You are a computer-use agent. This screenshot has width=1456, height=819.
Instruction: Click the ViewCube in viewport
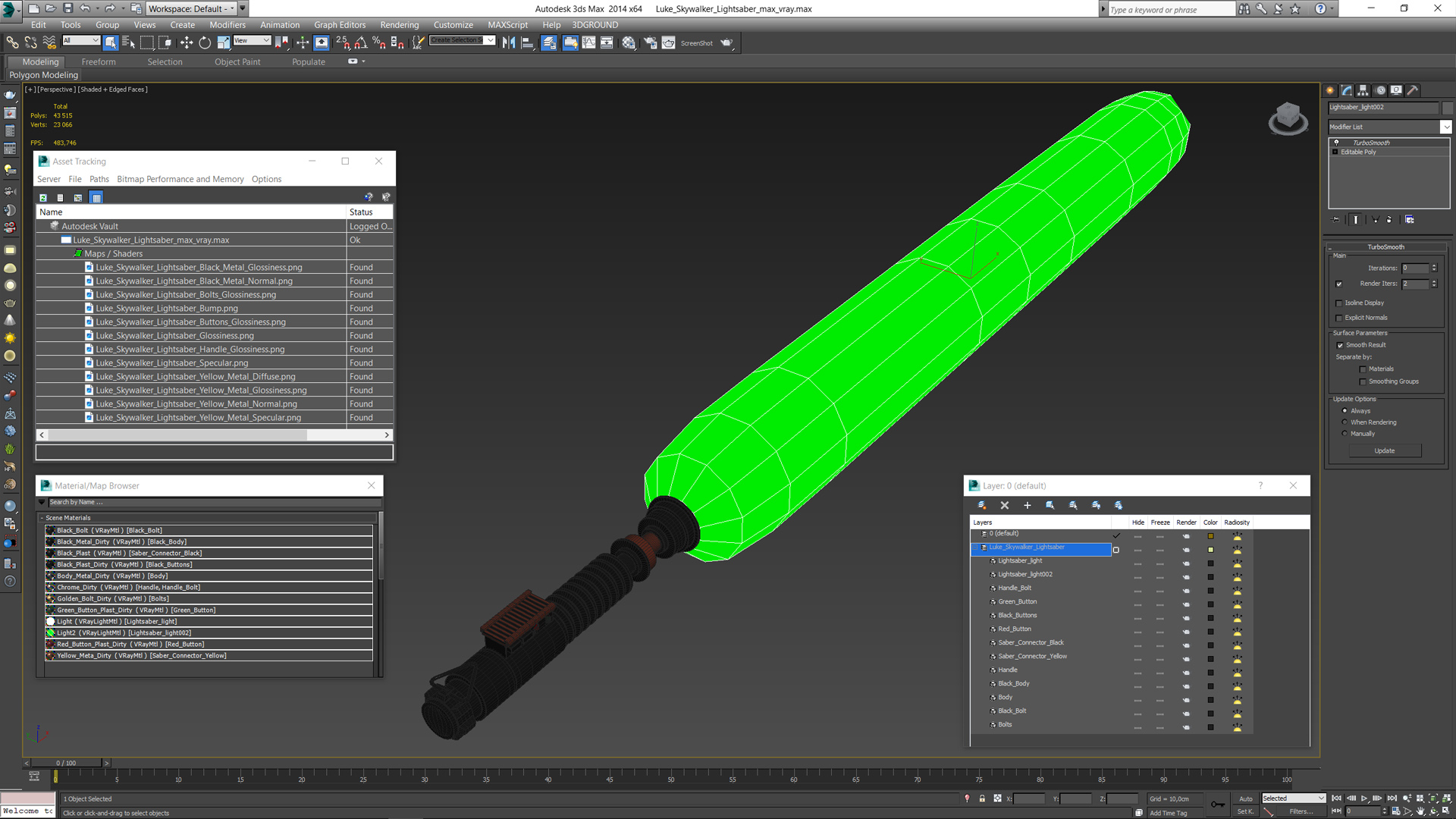[x=1288, y=118]
